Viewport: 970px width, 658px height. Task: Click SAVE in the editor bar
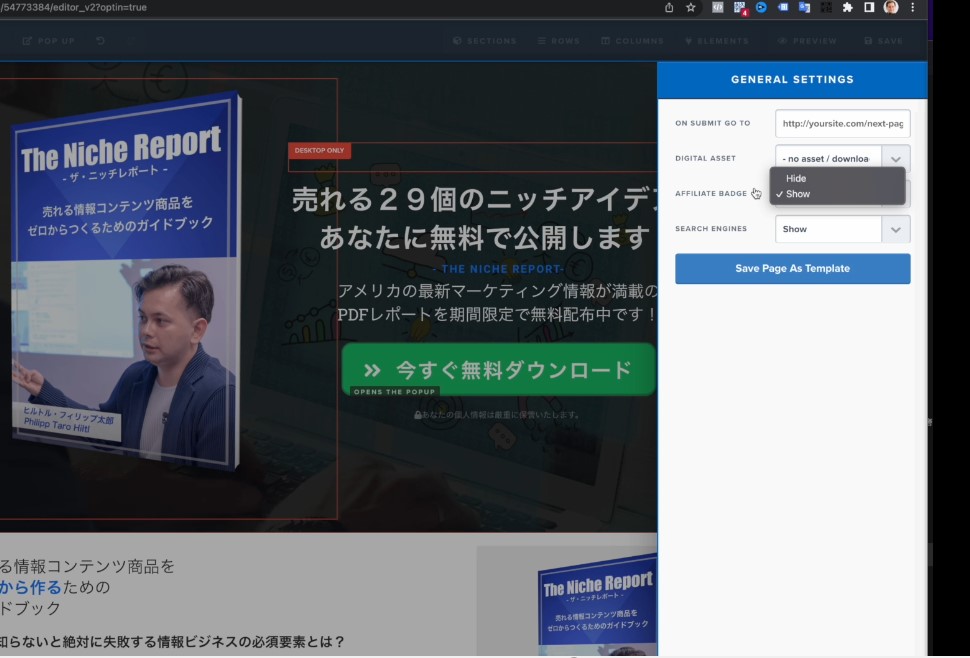click(884, 41)
